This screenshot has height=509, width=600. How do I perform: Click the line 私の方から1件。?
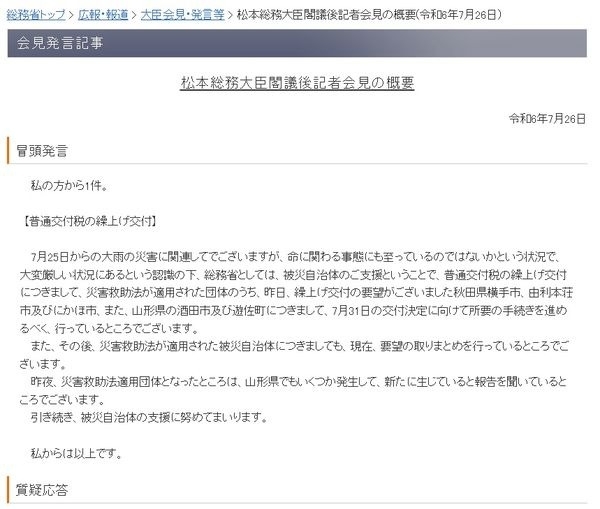click(x=69, y=186)
